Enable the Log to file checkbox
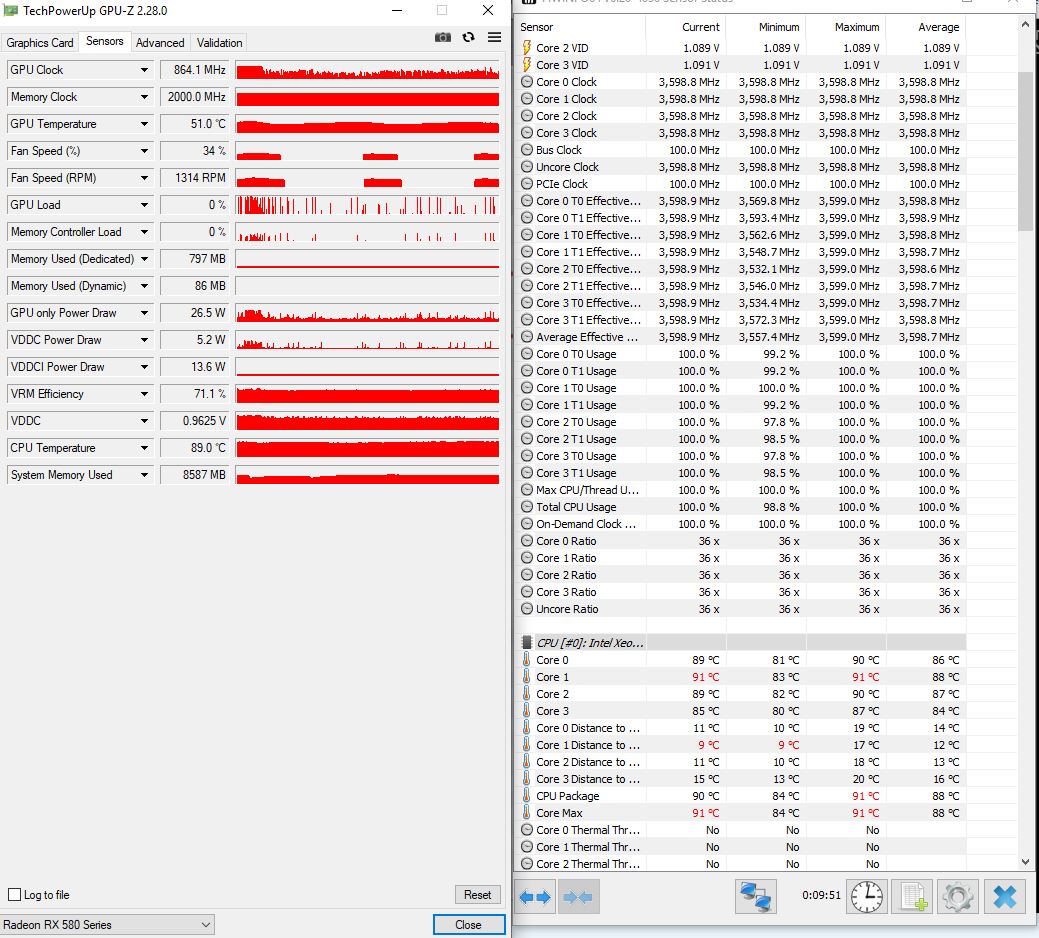The image size is (1039, 938). coord(14,895)
